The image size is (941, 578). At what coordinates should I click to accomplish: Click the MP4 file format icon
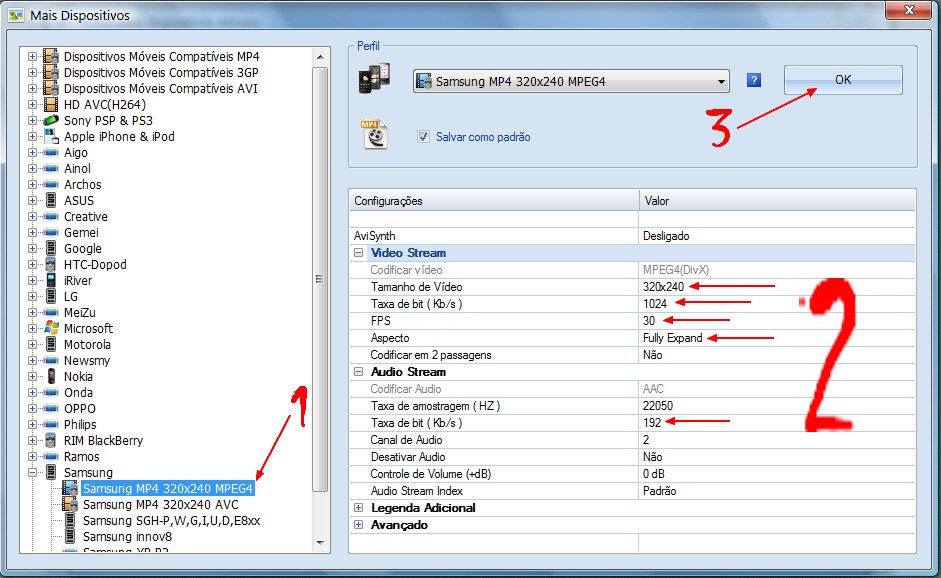[x=374, y=134]
